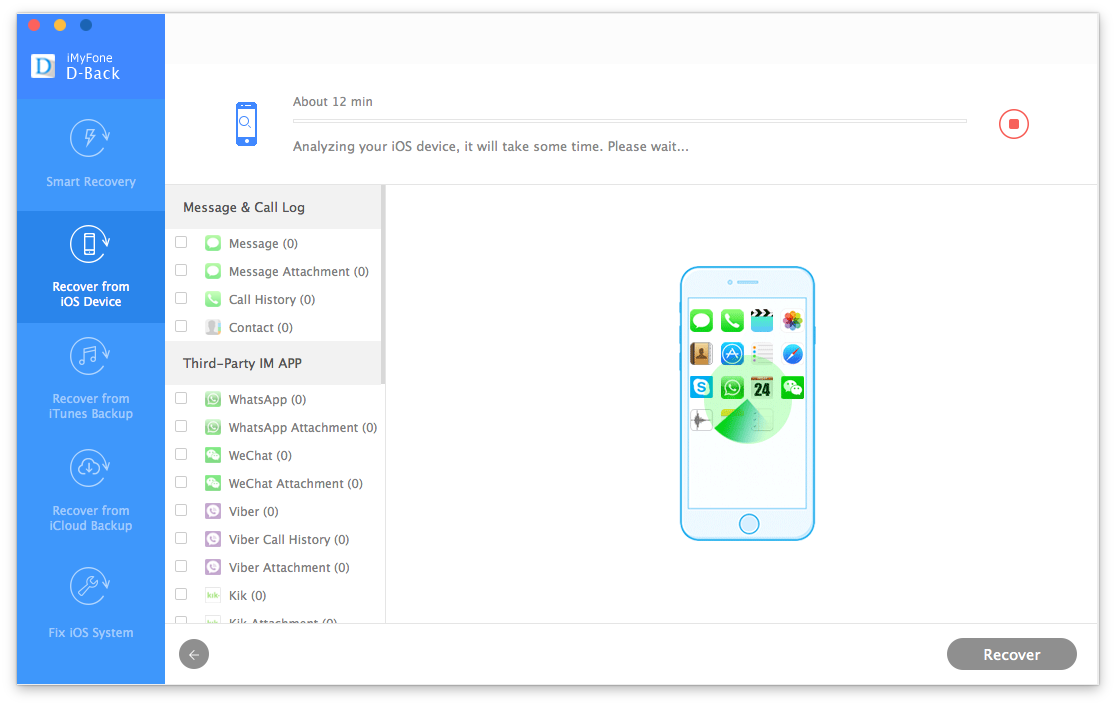
Task: Click the Recover from iTunes Backup label
Action: click(90, 406)
